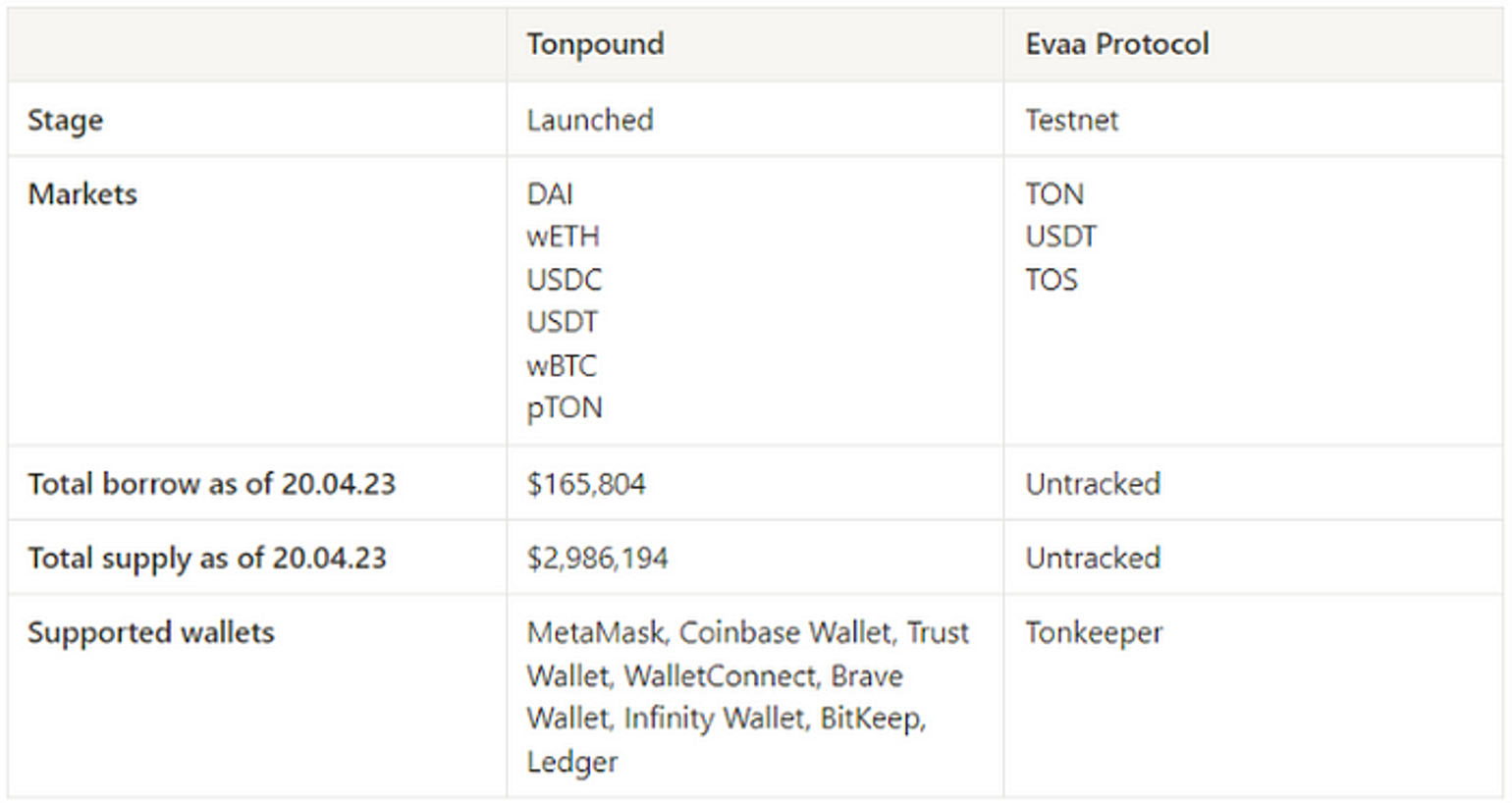Select the Markets row label
This screenshot has height=803, width=1512.
coord(82,193)
